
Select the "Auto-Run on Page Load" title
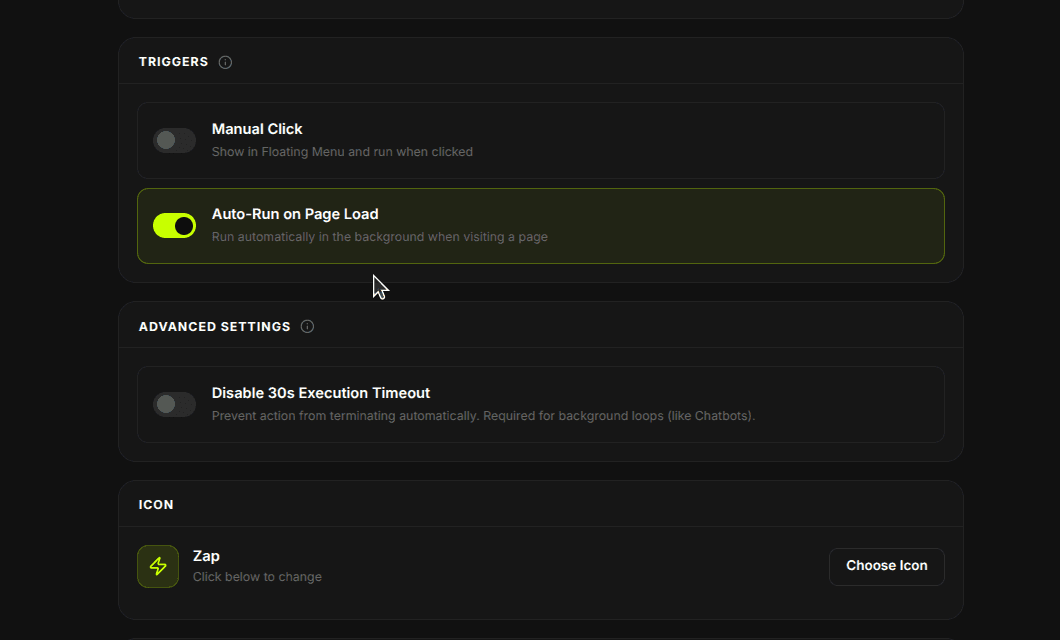295,214
